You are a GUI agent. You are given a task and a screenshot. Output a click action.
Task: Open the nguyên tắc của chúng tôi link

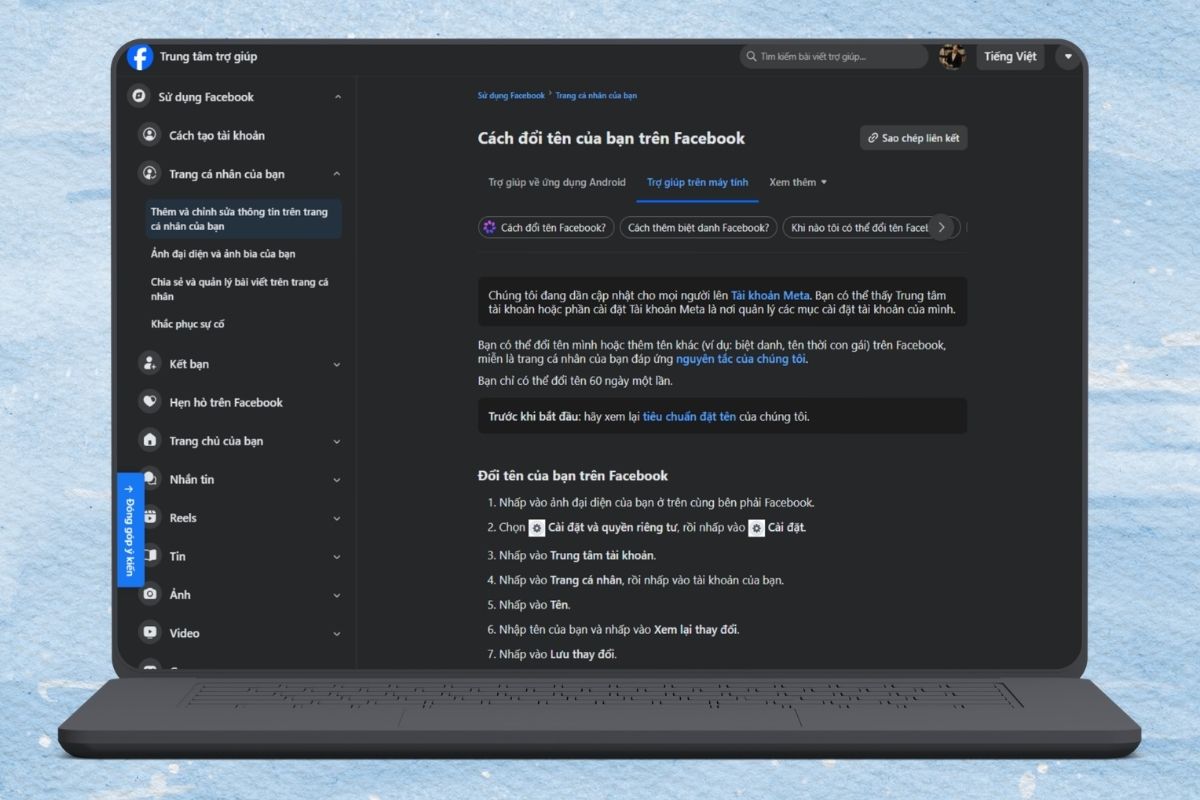click(x=741, y=359)
